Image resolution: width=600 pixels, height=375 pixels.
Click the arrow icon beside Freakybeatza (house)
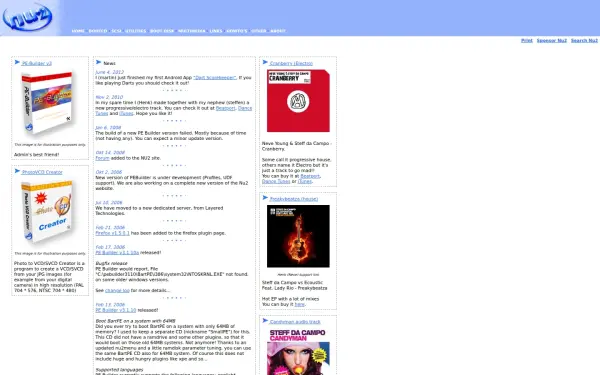pyautogui.click(x=265, y=198)
